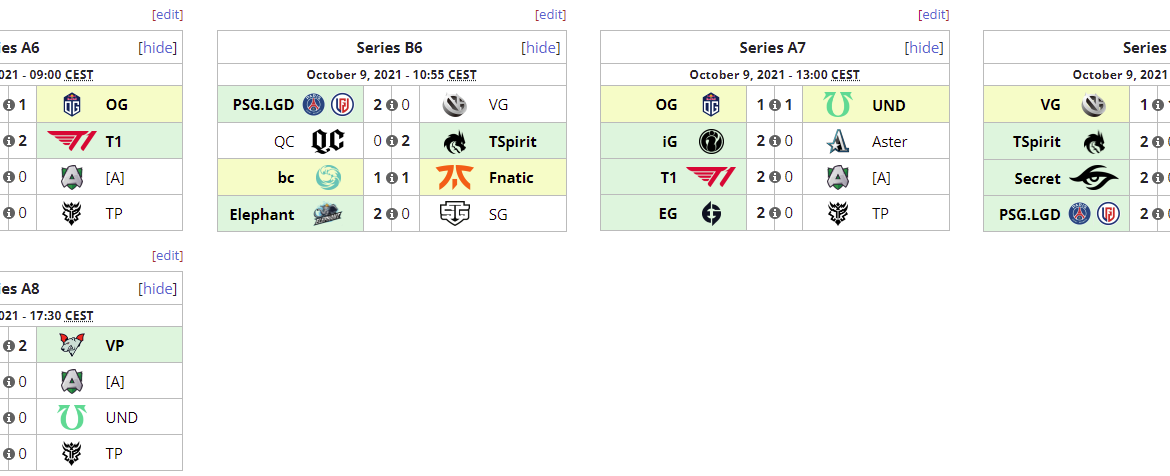
Task: Click the Fnatic team logo
Action: (x=454, y=177)
